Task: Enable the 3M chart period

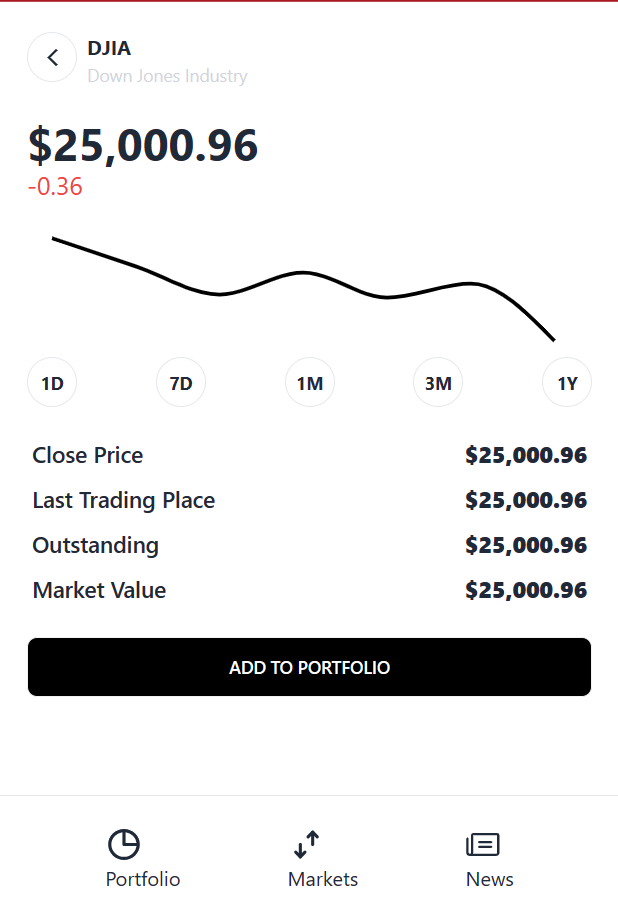Action: pos(437,382)
